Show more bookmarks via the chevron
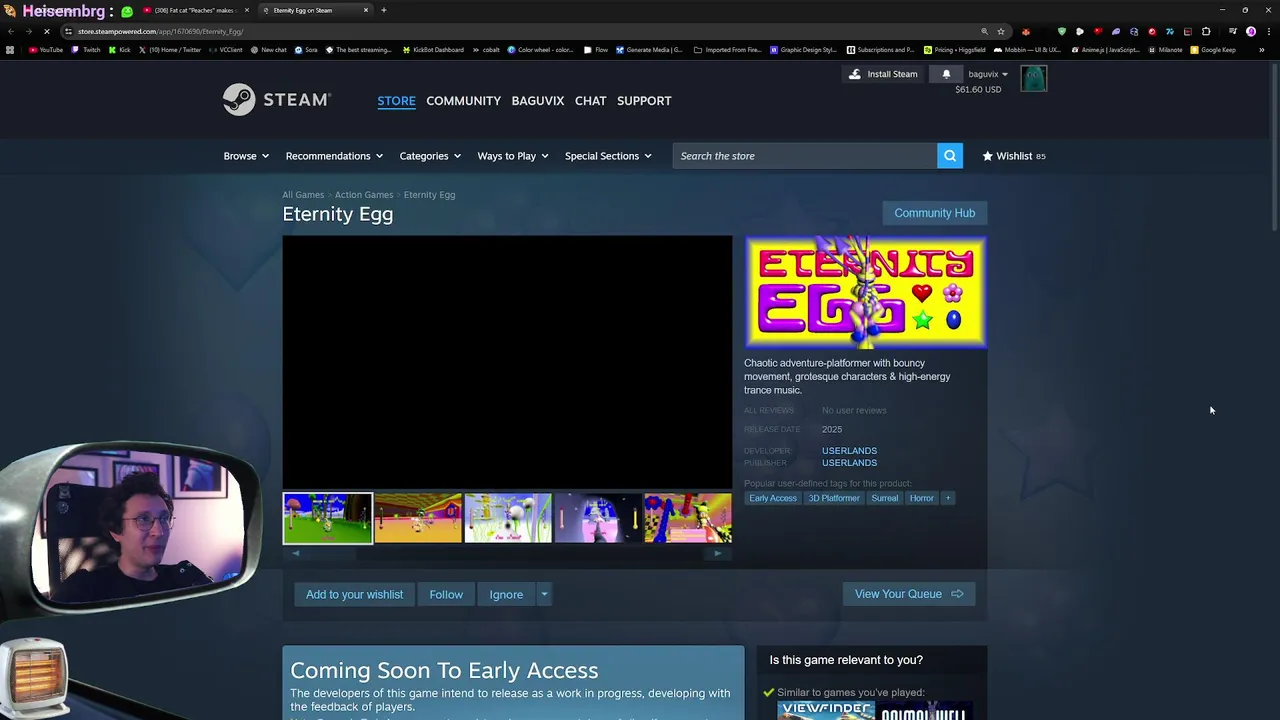 point(1261,50)
